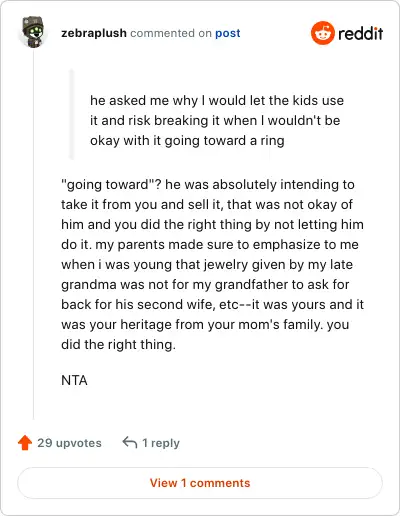The image size is (400, 516).
Task: Open the reddit wordmark logo
Action: (x=361, y=33)
